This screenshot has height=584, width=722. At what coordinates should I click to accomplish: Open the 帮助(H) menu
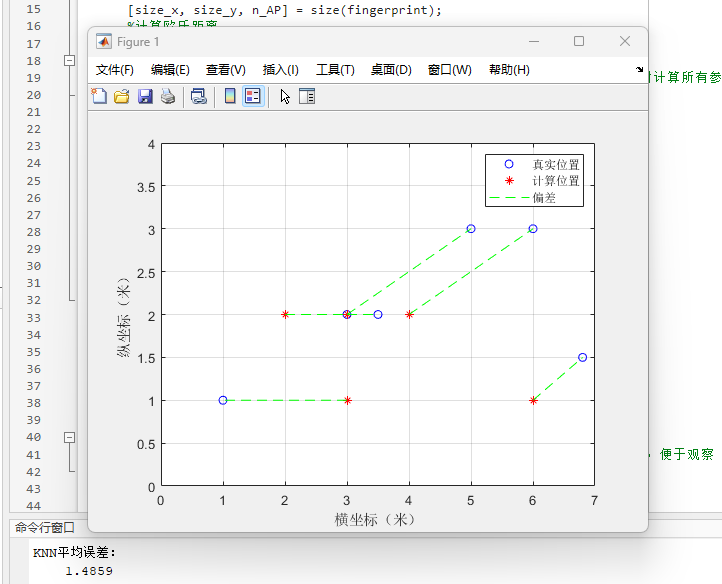(x=509, y=70)
